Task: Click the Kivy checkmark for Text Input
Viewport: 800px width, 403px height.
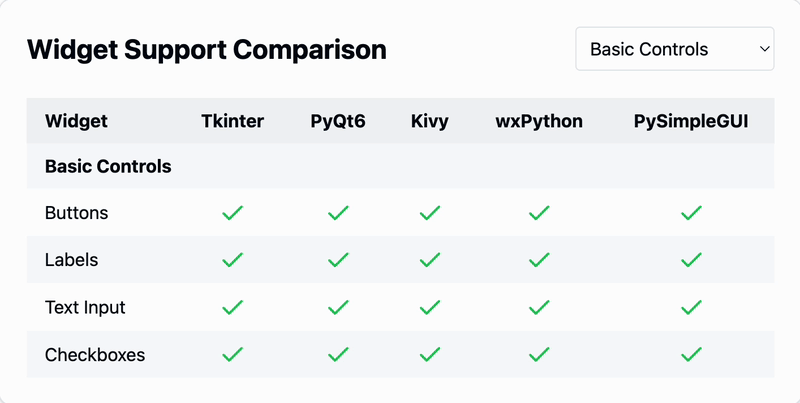Action: tap(430, 307)
